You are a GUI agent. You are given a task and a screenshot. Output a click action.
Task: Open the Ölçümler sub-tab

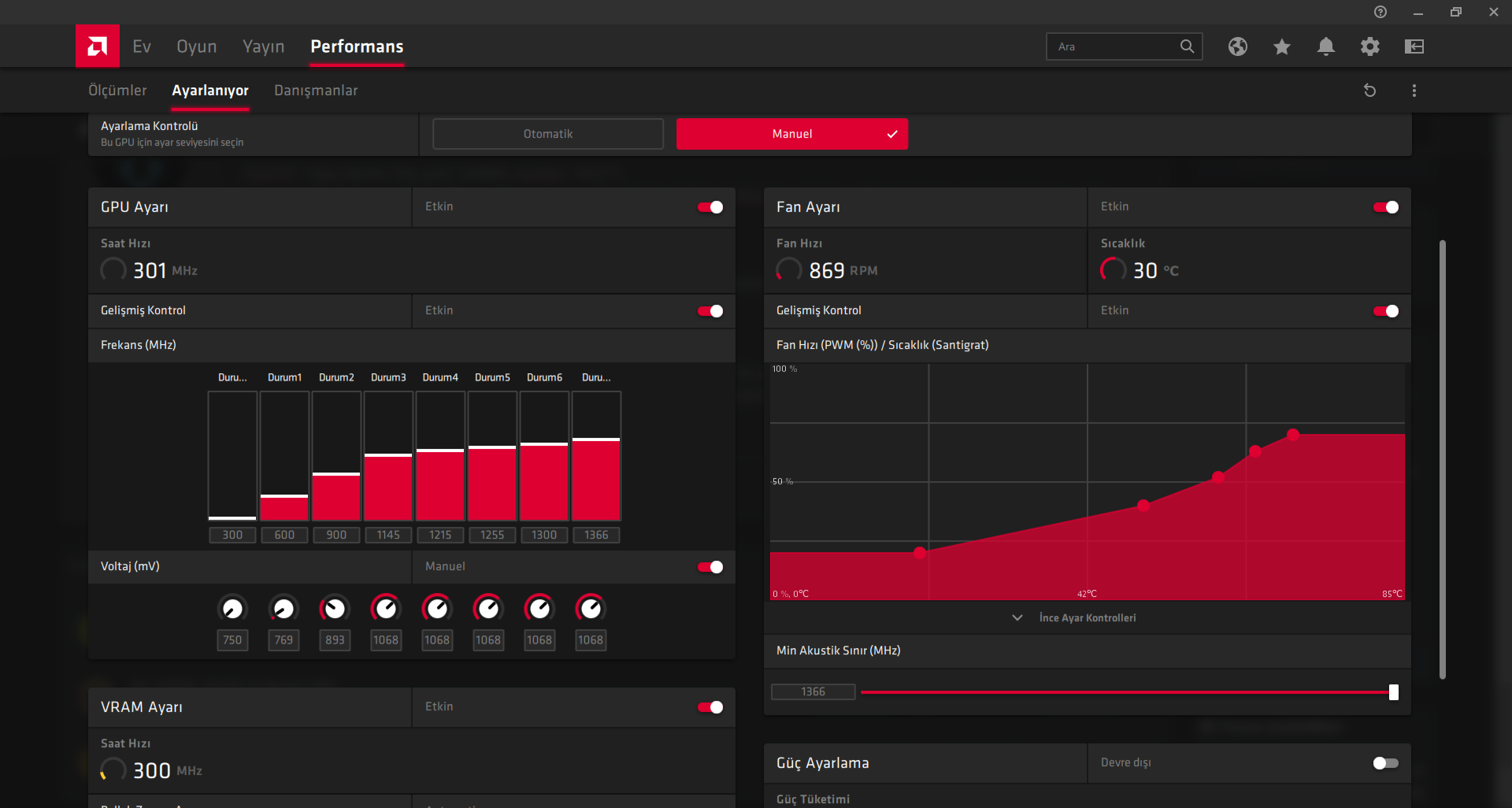pyautogui.click(x=117, y=91)
